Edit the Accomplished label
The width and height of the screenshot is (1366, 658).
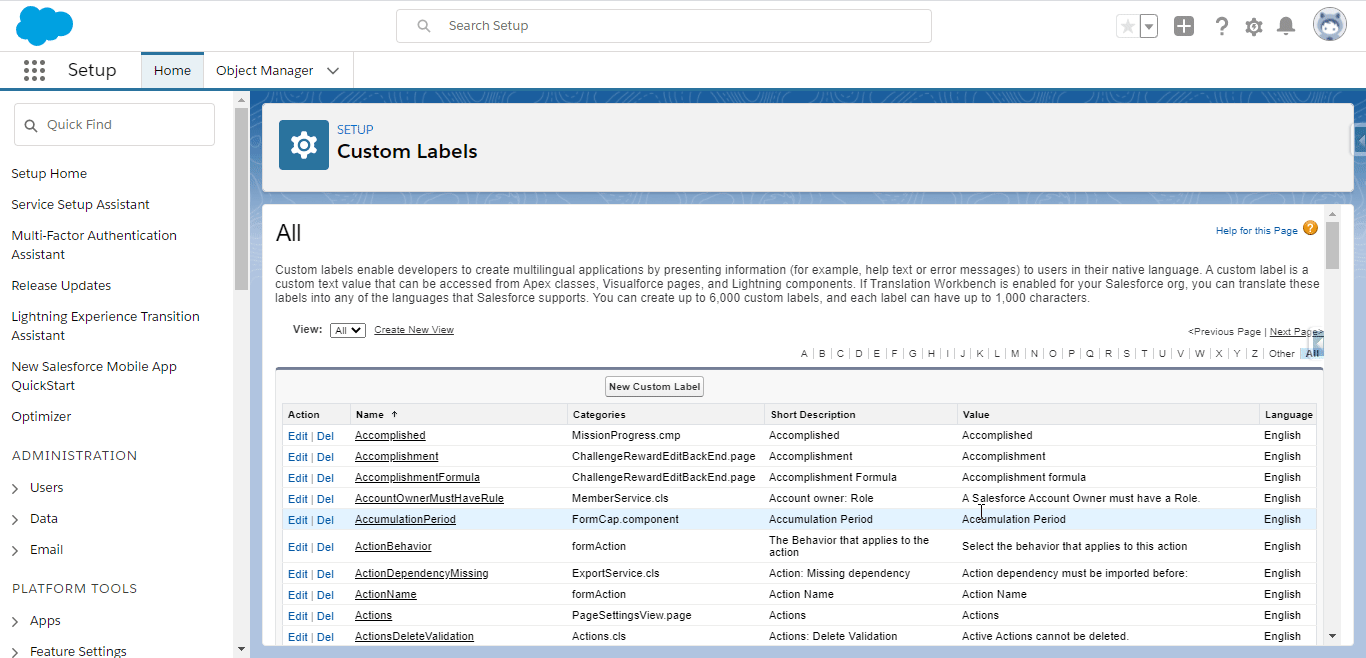(297, 436)
